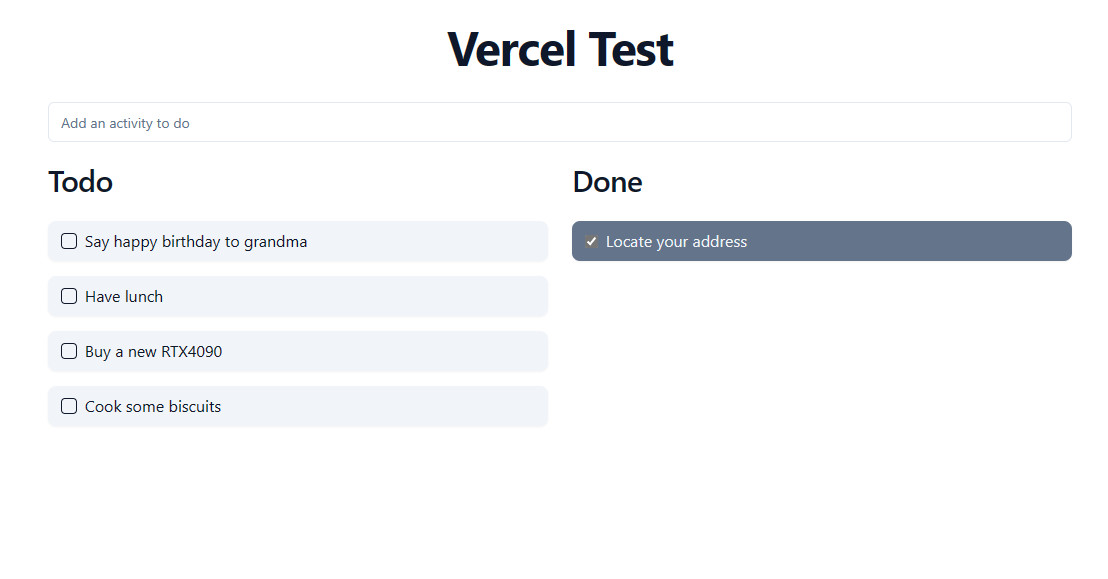This screenshot has width=1108, height=579.
Task: Click the Have lunch item label text
Action: [123, 296]
